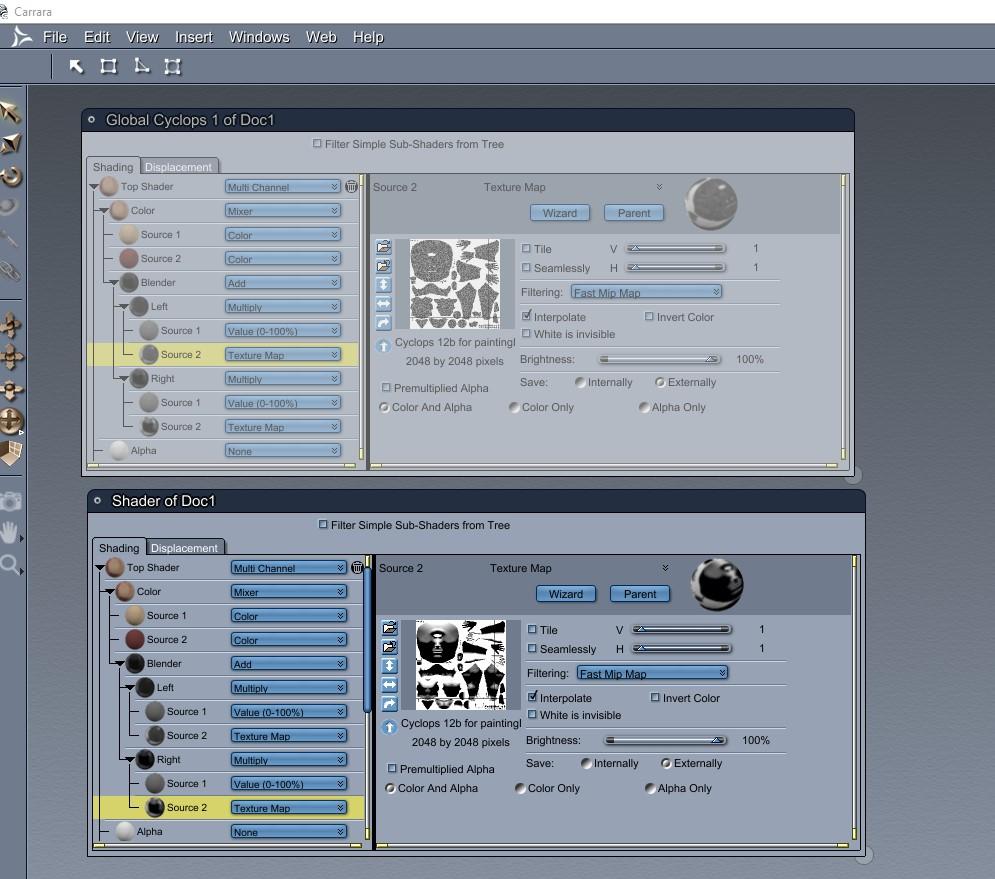
Task: Select Color Only radio in Global Cyclops panel
Action: [514, 407]
